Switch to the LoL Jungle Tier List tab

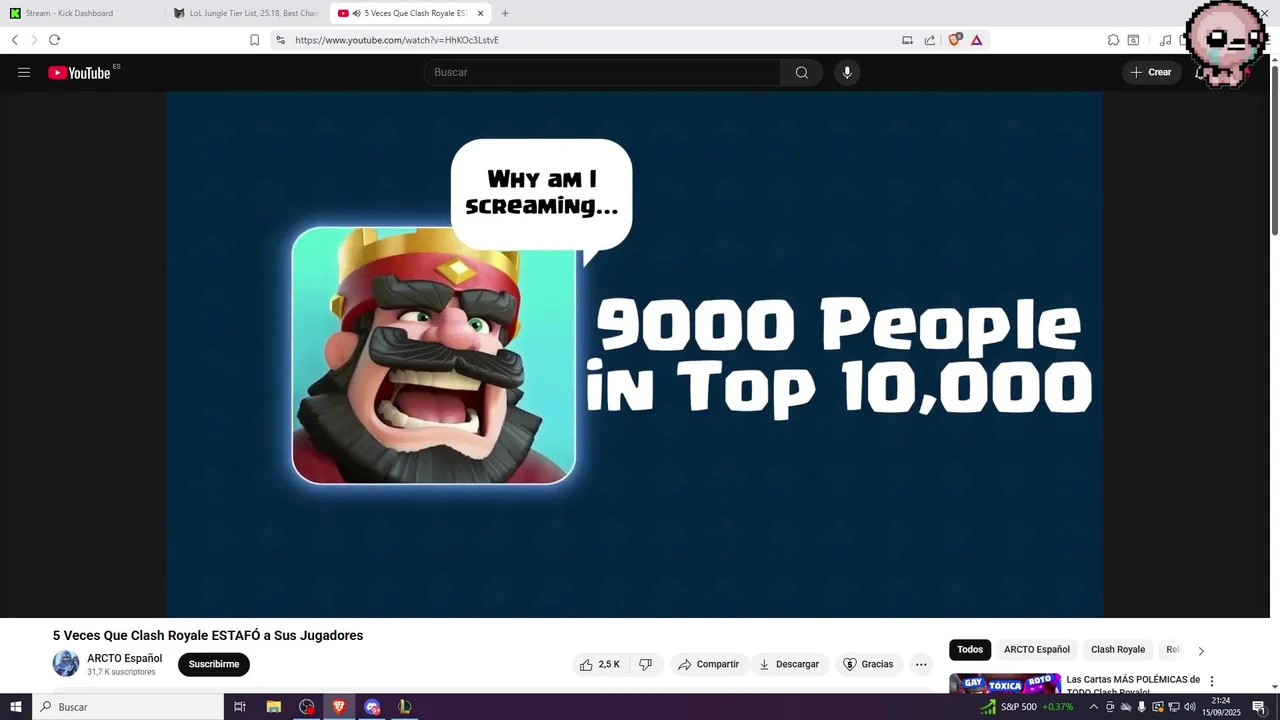click(247, 13)
